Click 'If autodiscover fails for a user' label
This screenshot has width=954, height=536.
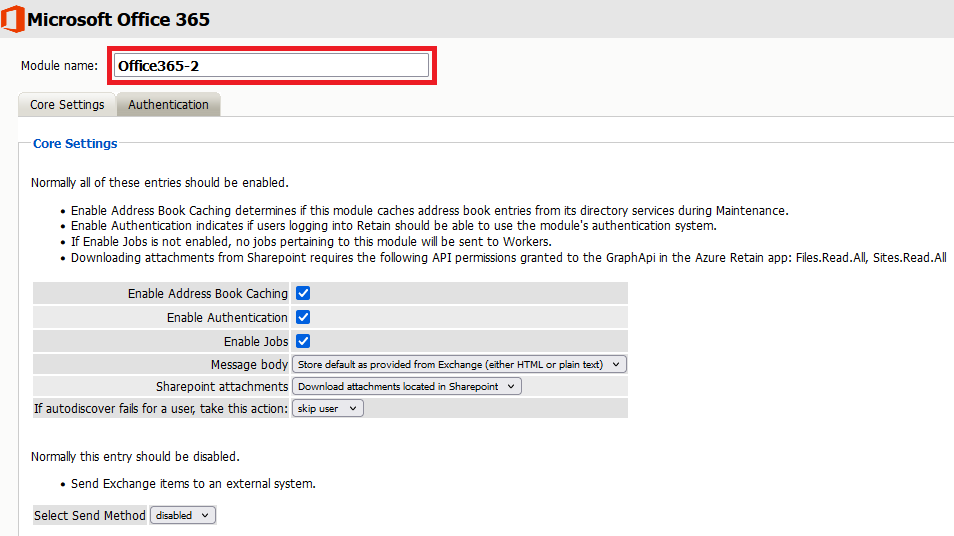pos(161,408)
